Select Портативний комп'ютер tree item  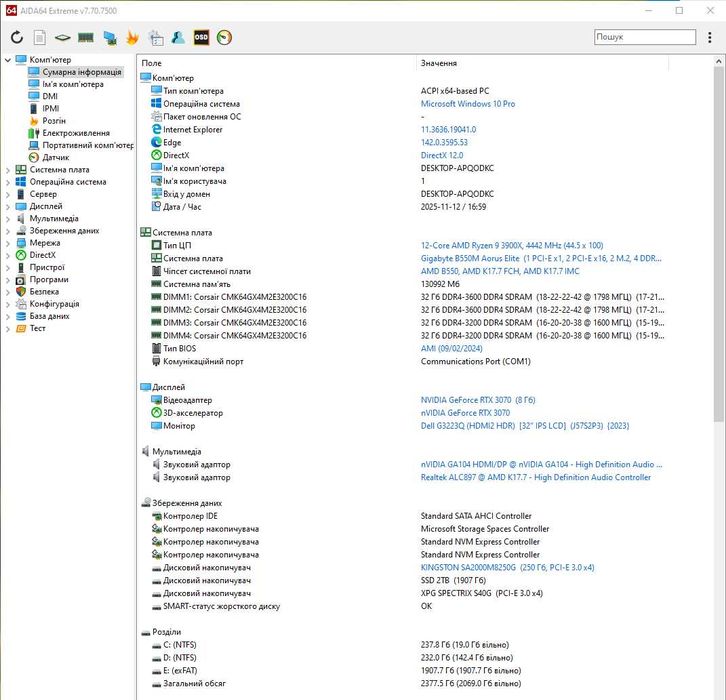88,145
